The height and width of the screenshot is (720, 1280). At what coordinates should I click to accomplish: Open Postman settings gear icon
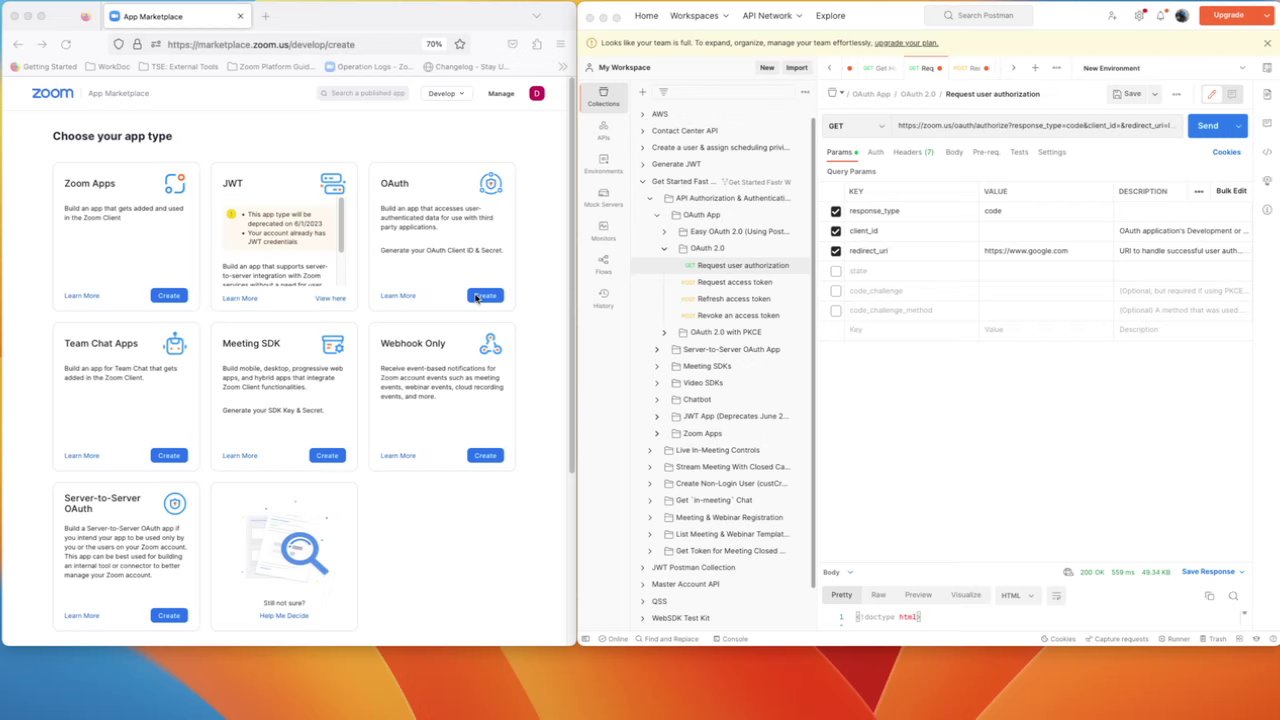[1140, 16]
